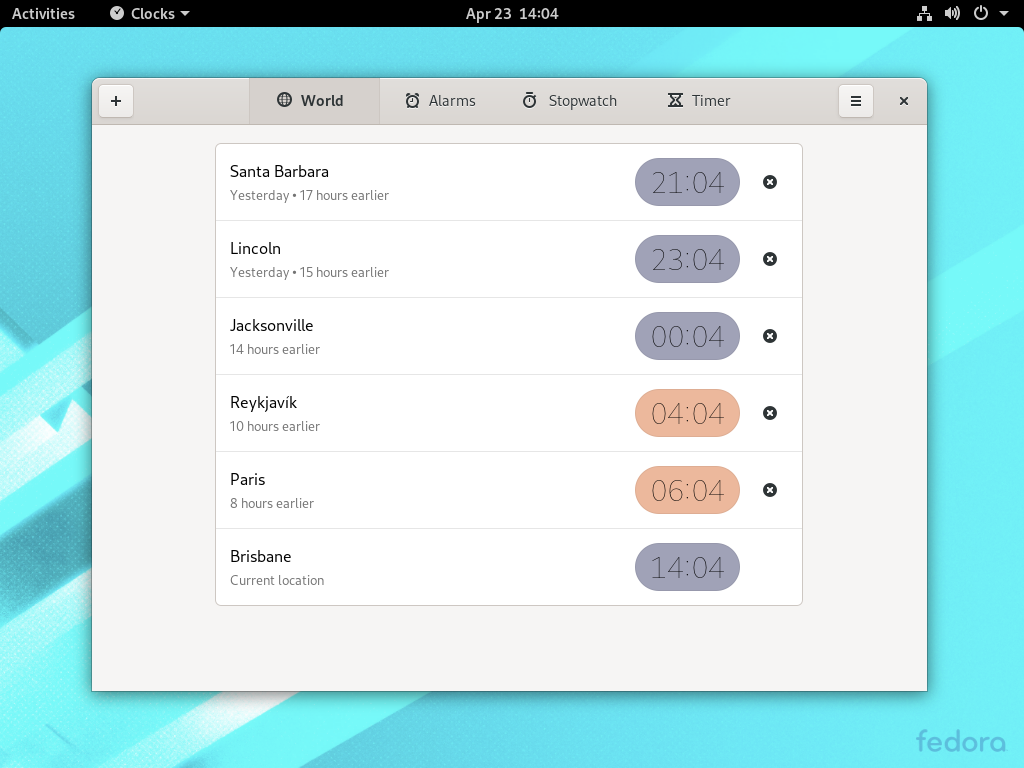
Task: Open Activities in the top bar
Action: click(42, 13)
